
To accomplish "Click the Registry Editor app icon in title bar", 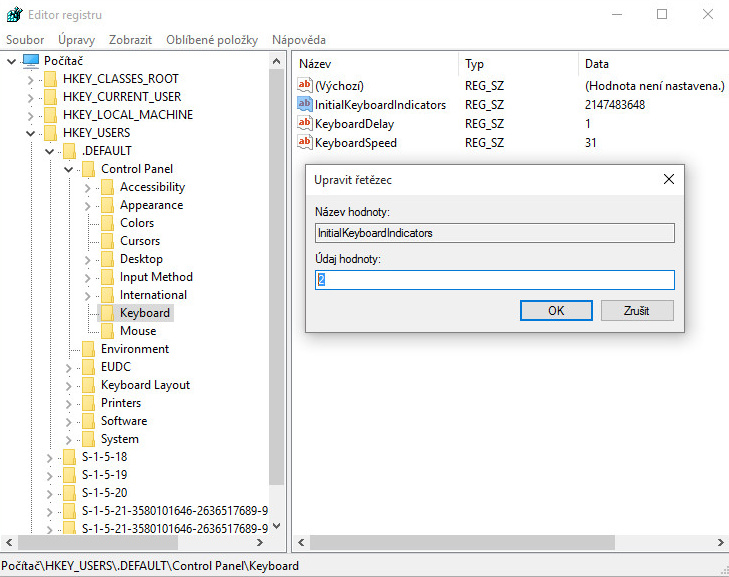I will (14, 14).
